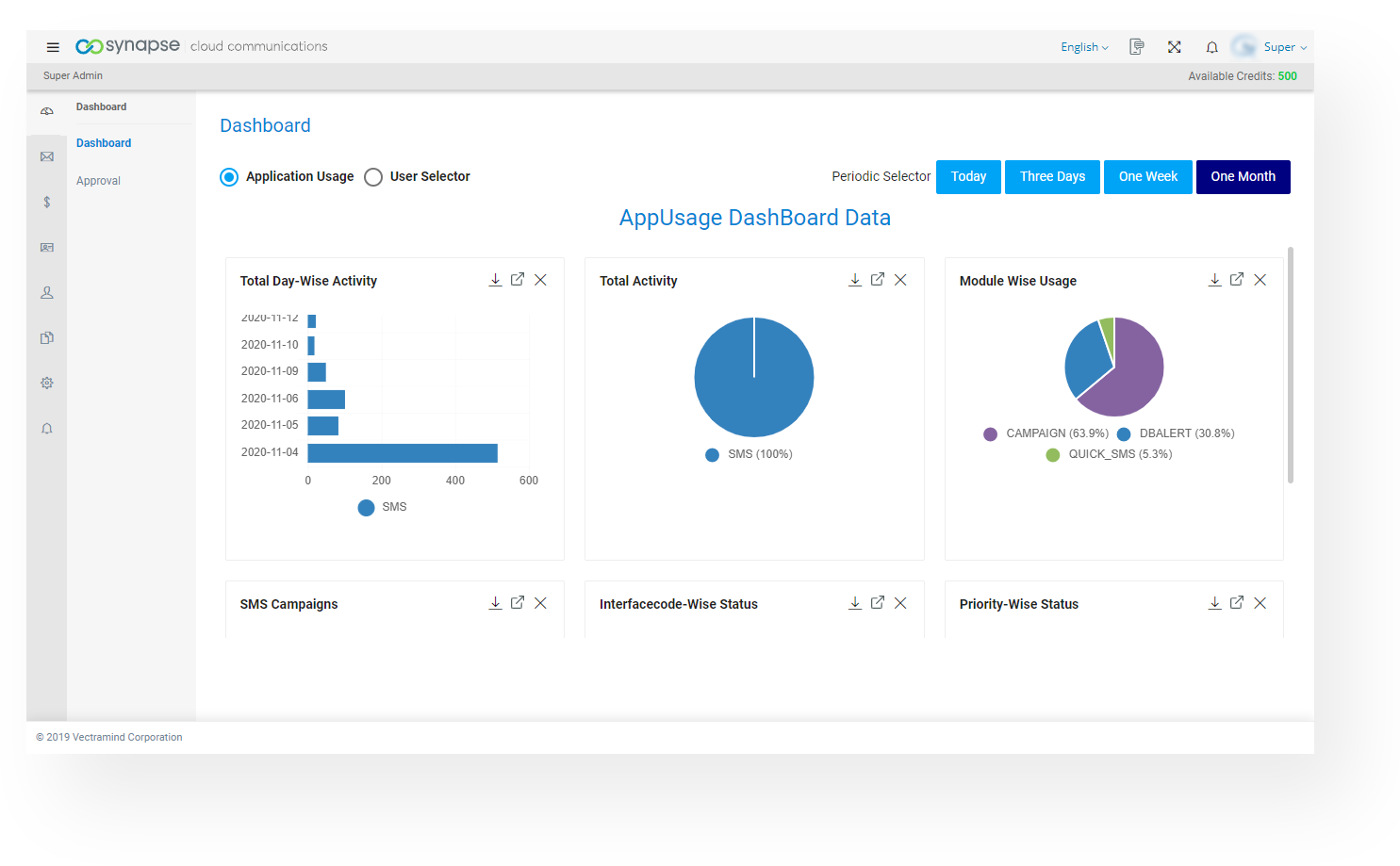The width and height of the screenshot is (1400, 866).
Task: Toggle the SMS legend in Day-Wise chart
Action: [384, 507]
